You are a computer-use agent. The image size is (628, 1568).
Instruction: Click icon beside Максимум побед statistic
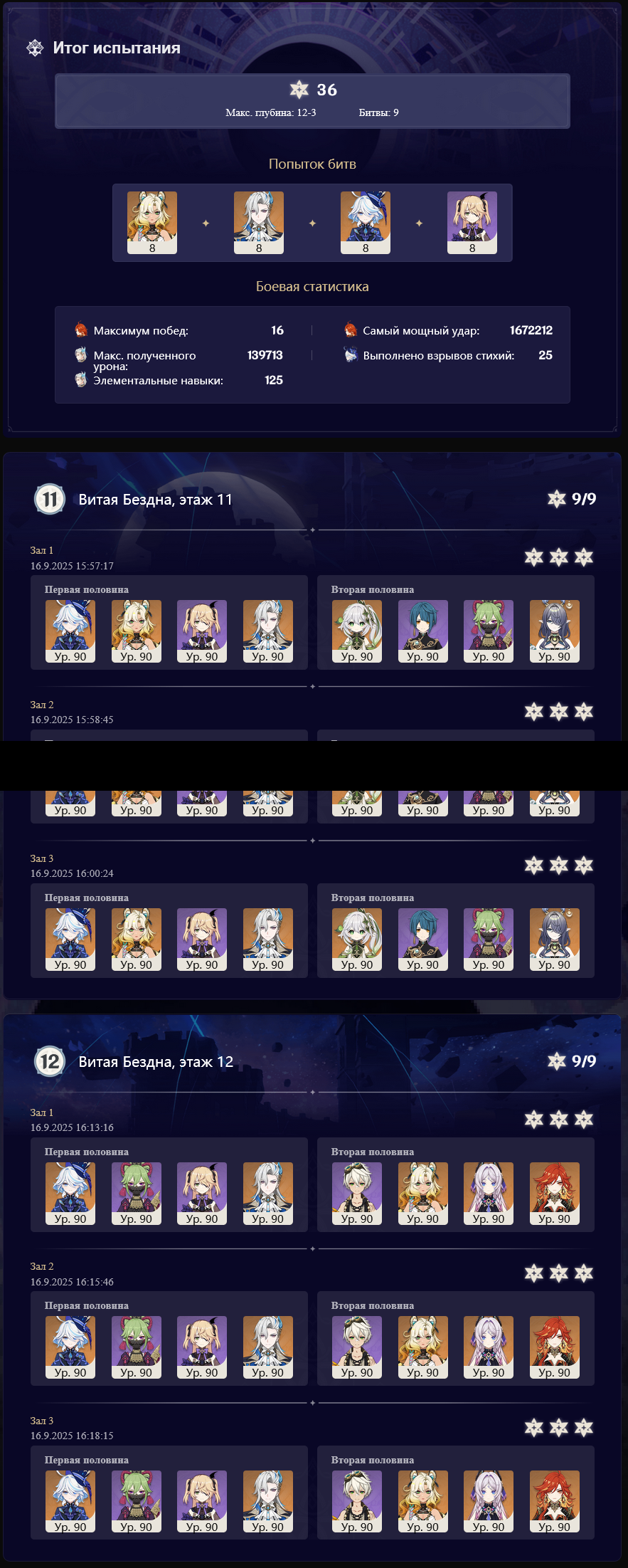coord(81,330)
